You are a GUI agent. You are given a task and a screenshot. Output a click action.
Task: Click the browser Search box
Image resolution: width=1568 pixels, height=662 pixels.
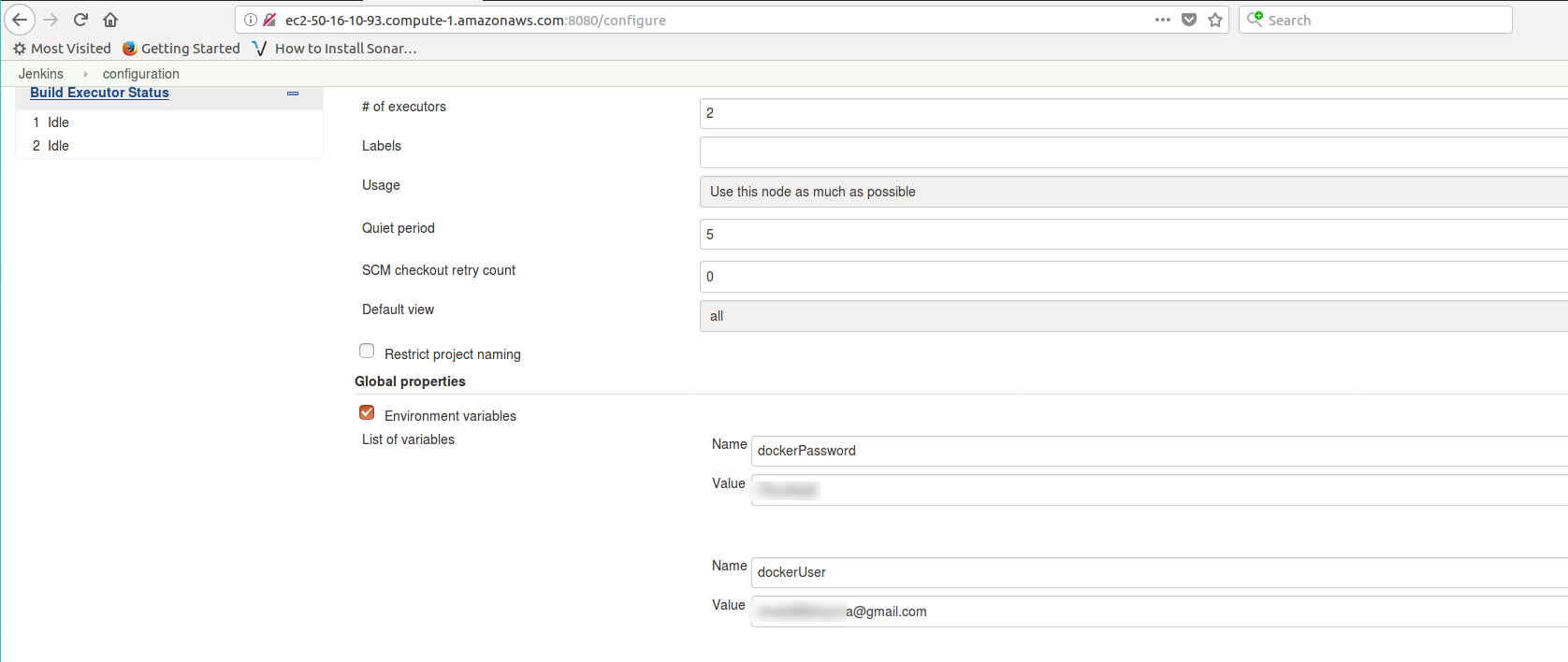pos(1375,20)
